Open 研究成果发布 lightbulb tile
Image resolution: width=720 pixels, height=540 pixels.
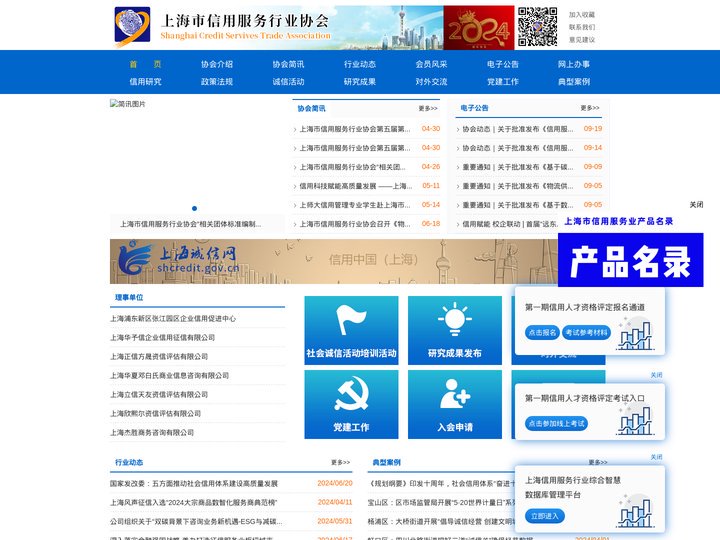click(455, 330)
